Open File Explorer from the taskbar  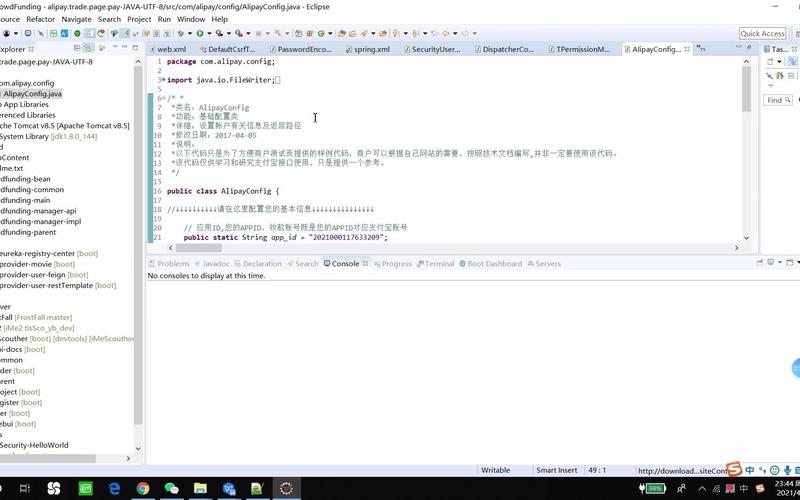coord(200,489)
